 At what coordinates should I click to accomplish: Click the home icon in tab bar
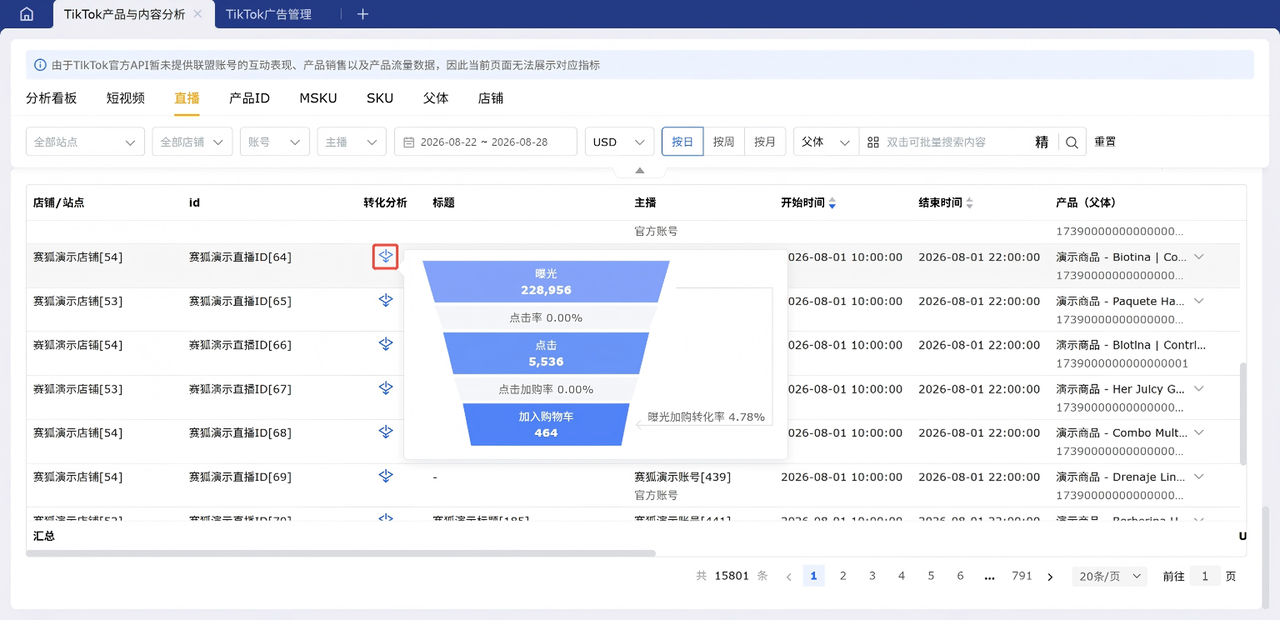point(26,14)
